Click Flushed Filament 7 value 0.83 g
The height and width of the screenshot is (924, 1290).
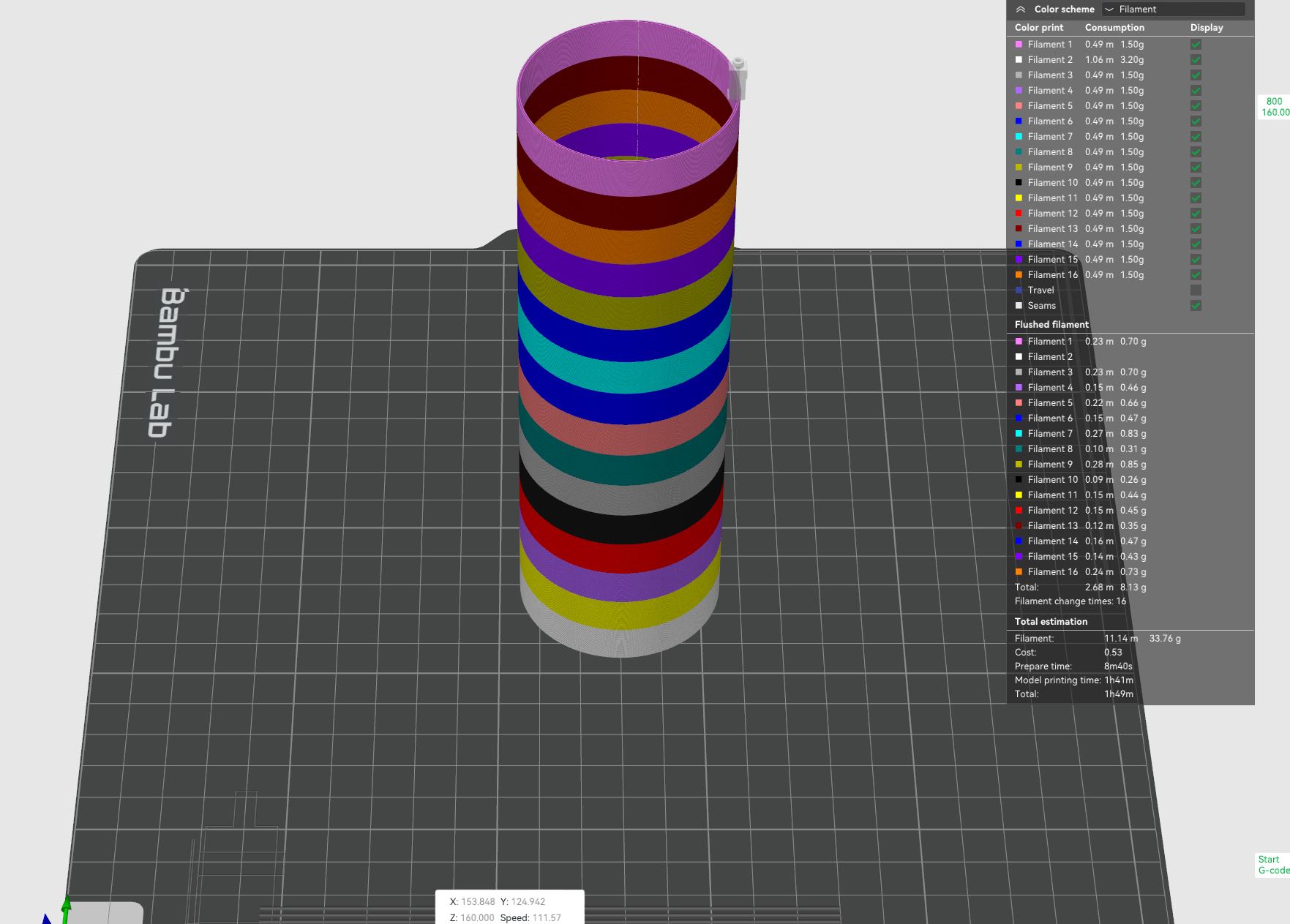[1133, 434]
